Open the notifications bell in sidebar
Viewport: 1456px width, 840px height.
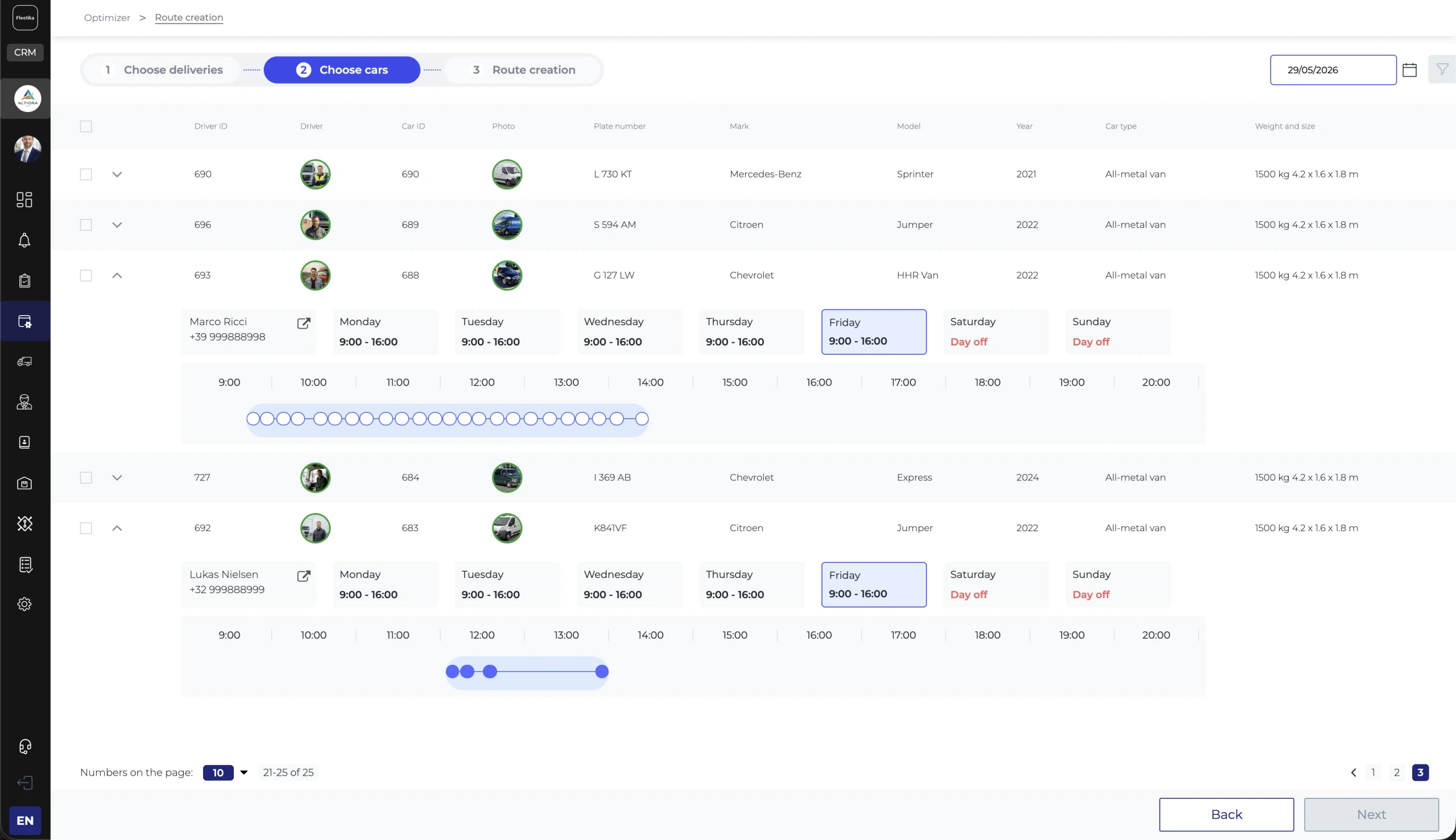click(x=24, y=240)
